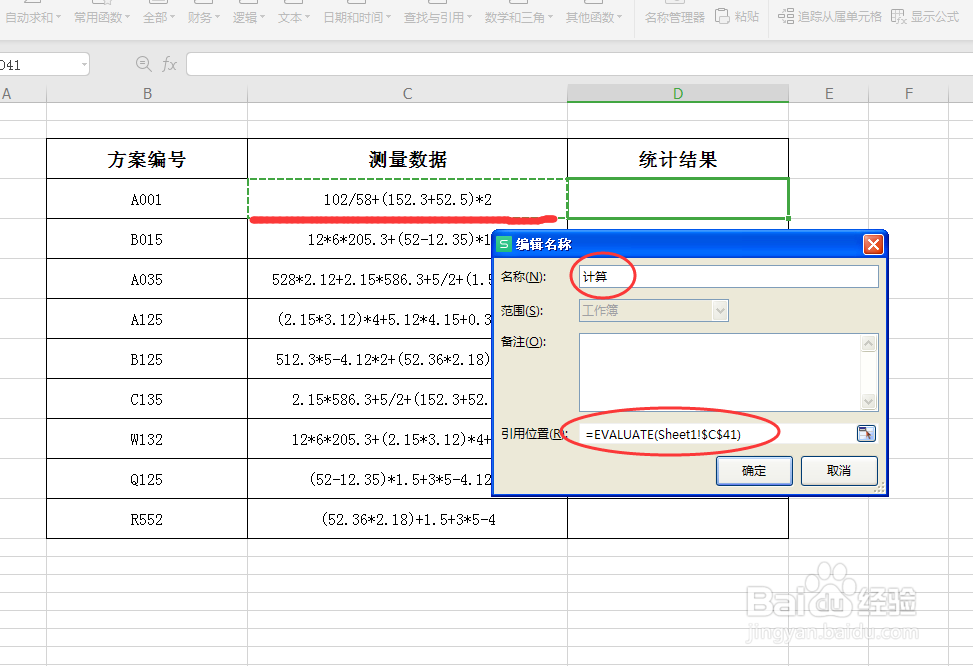Click the range selector icon in 引用位置
This screenshot has width=973, height=666.
(866, 433)
